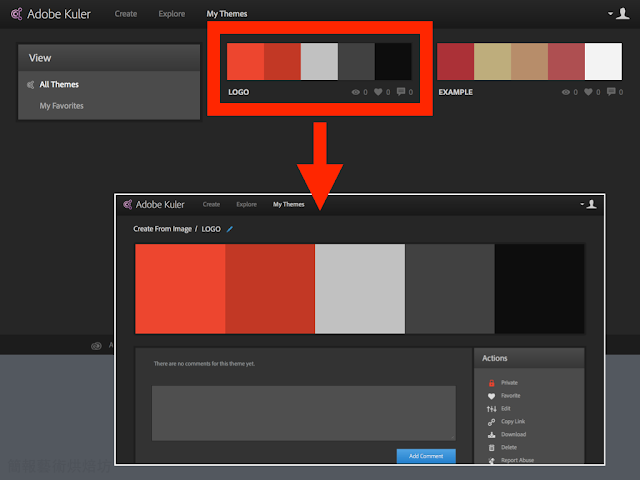640x480 pixels.
Task: Click the LOGO name in the breadcrumb
Action: point(211,229)
